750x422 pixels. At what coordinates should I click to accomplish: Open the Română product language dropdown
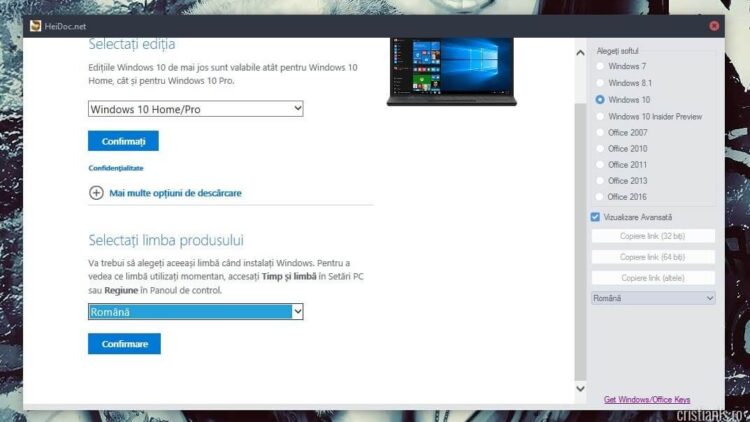pyautogui.click(x=195, y=312)
